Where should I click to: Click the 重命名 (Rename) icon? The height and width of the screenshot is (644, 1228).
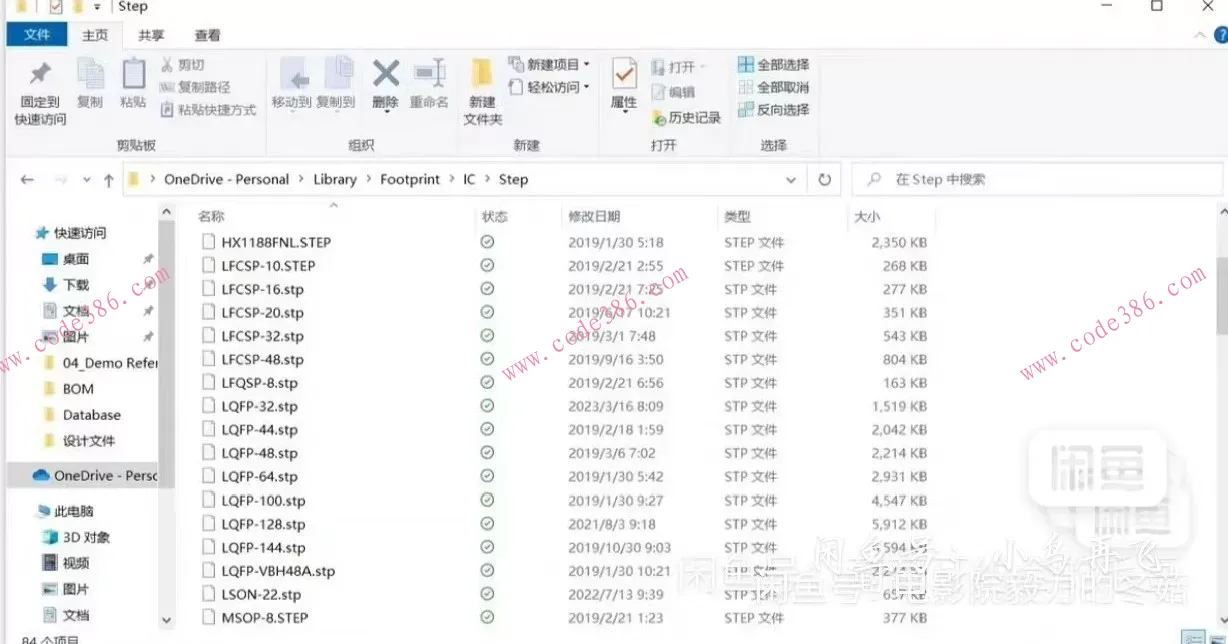(x=430, y=87)
